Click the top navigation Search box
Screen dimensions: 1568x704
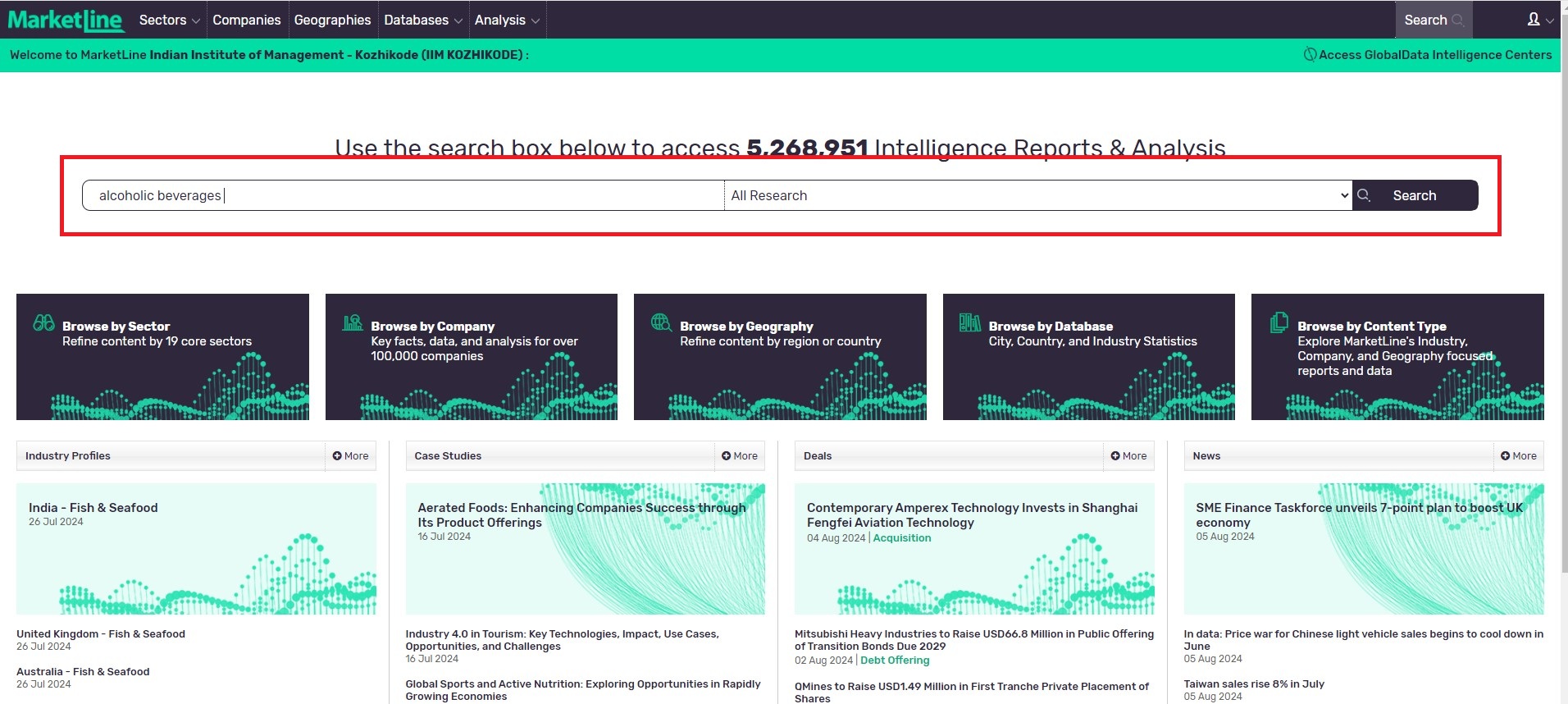(1433, 20)
